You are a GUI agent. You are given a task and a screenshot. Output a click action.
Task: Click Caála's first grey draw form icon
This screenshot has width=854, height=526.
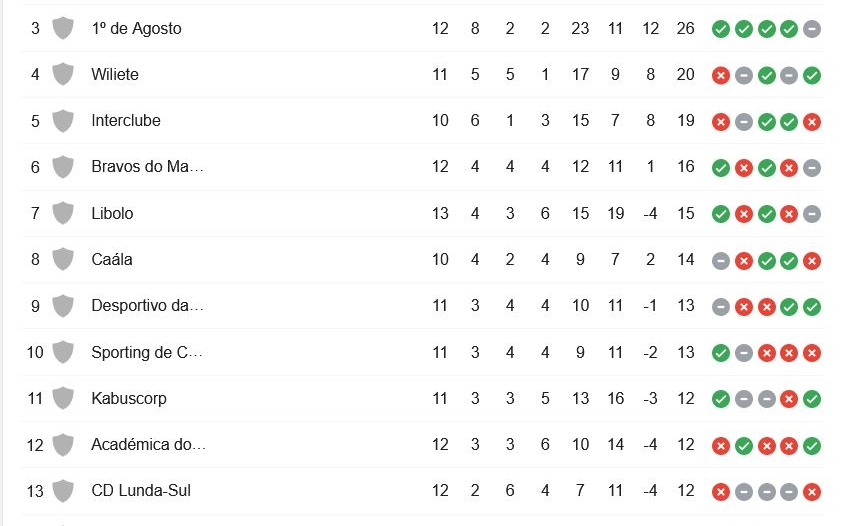(720, 260)
